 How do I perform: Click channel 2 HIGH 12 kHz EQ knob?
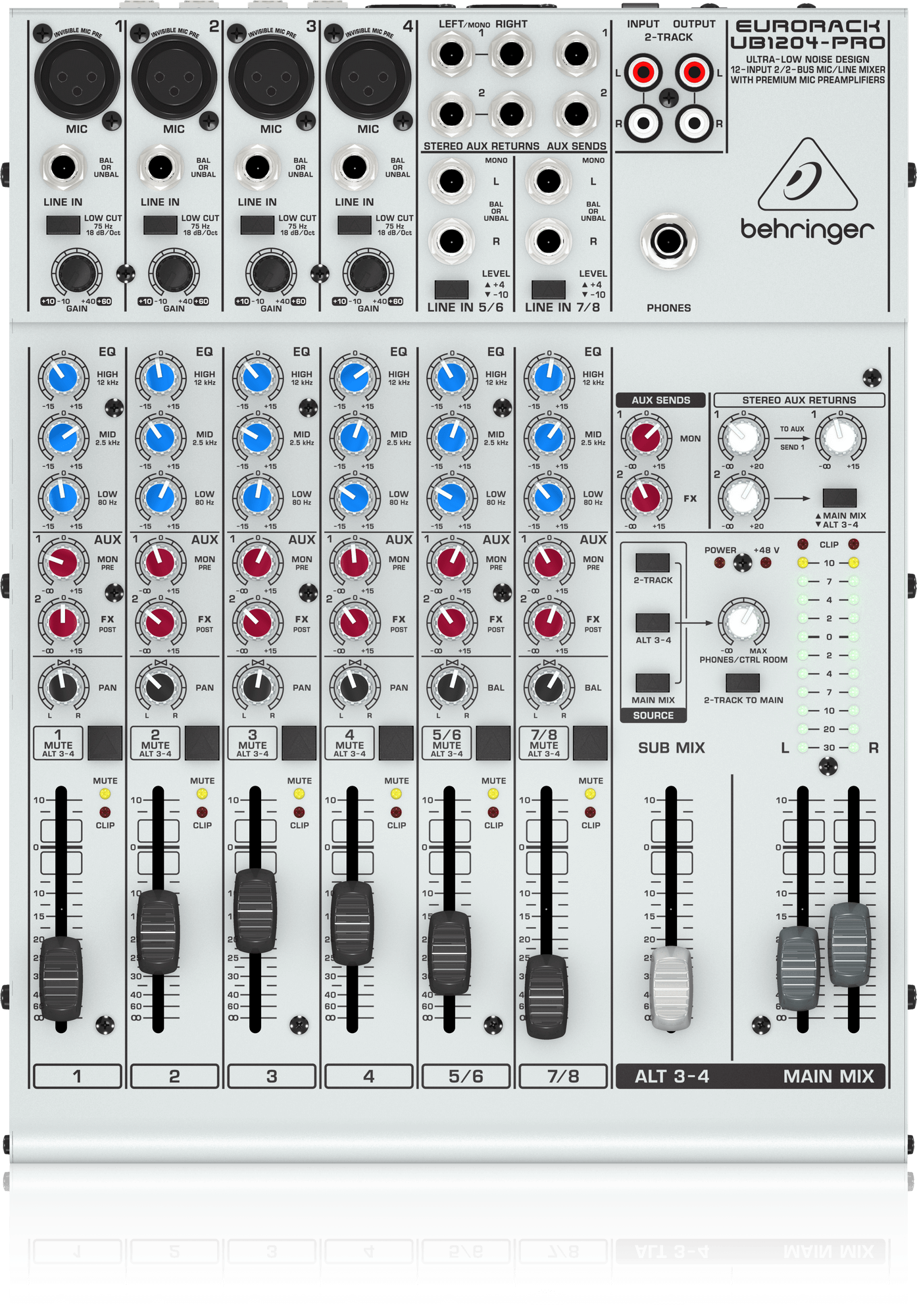point(160,378)
